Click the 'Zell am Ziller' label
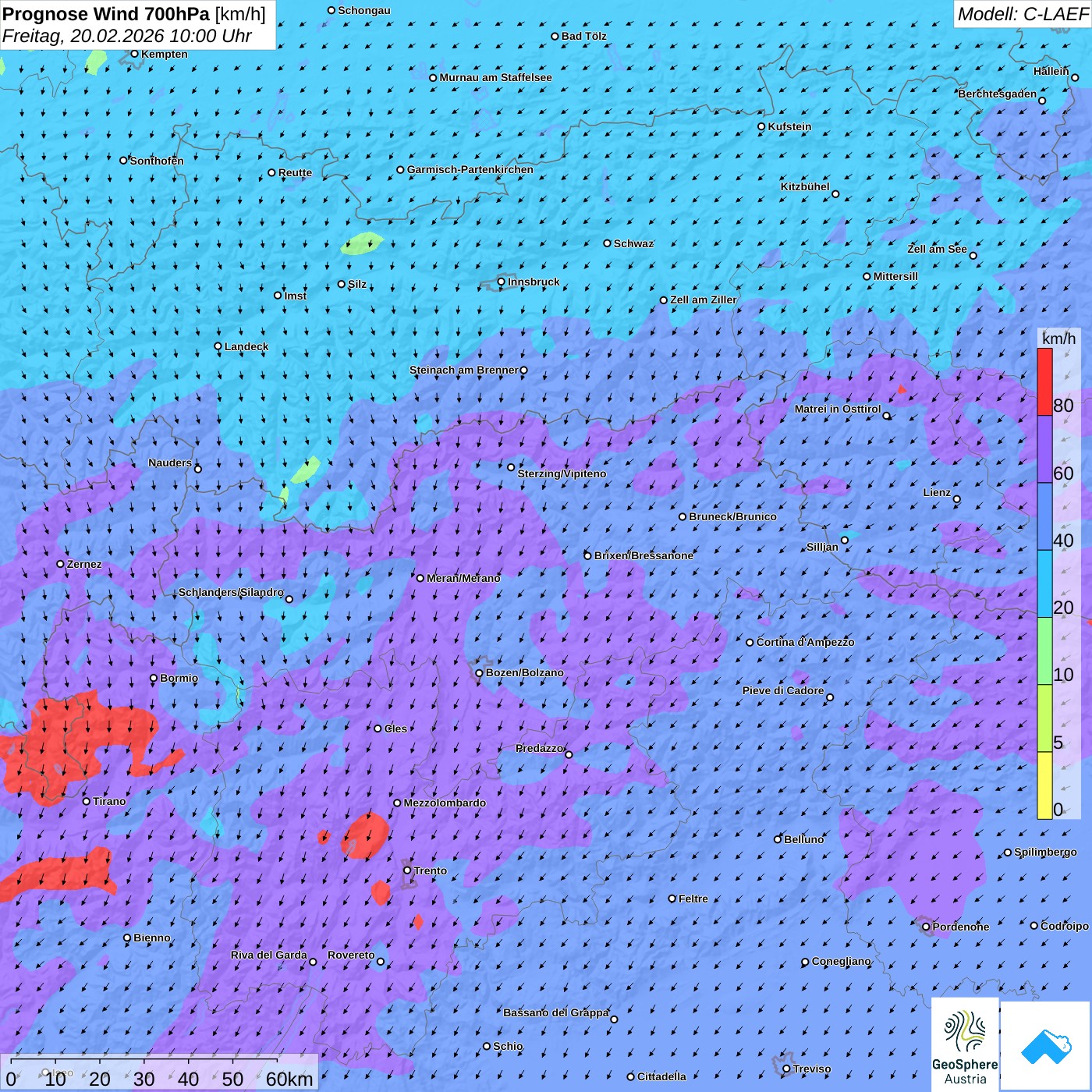 [x=704, y=300]
